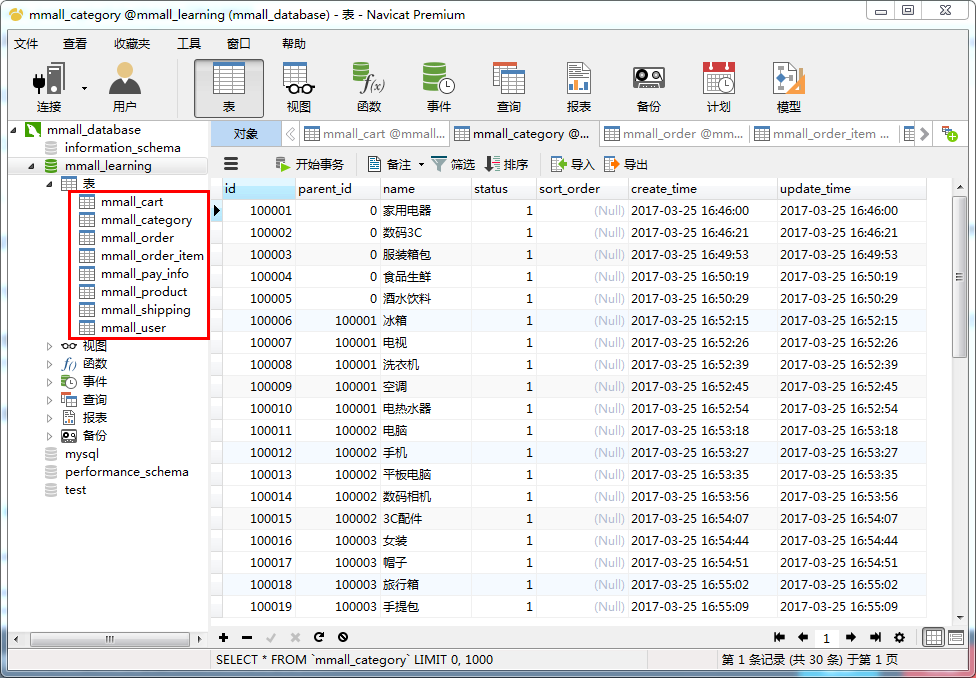Open the 收藏夹 menu
Screen dimensions: 976x678
point(132,44)
